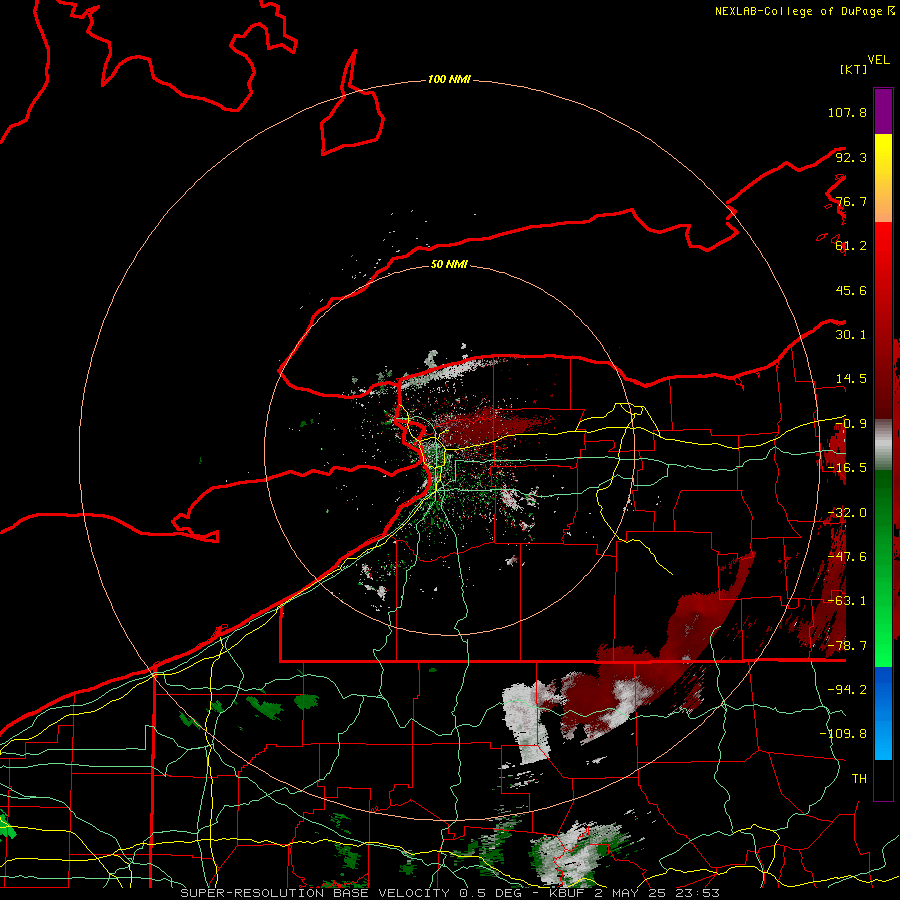This screenshot has height=900, width=900.
Task: Select the -94.2 scale value
Action: (847, 690)
